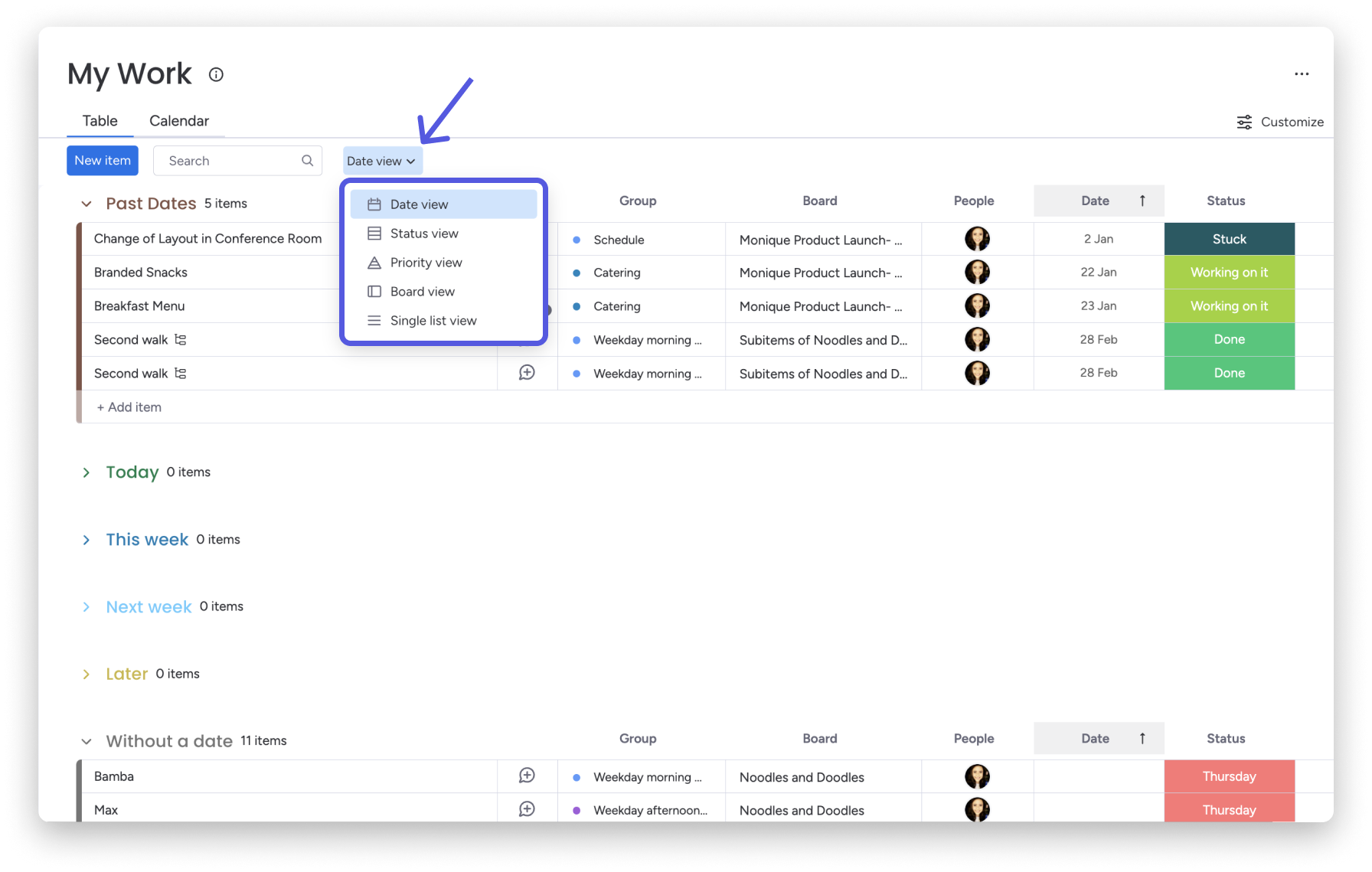Open conversation bubble for Max row

tap(527, 809)
